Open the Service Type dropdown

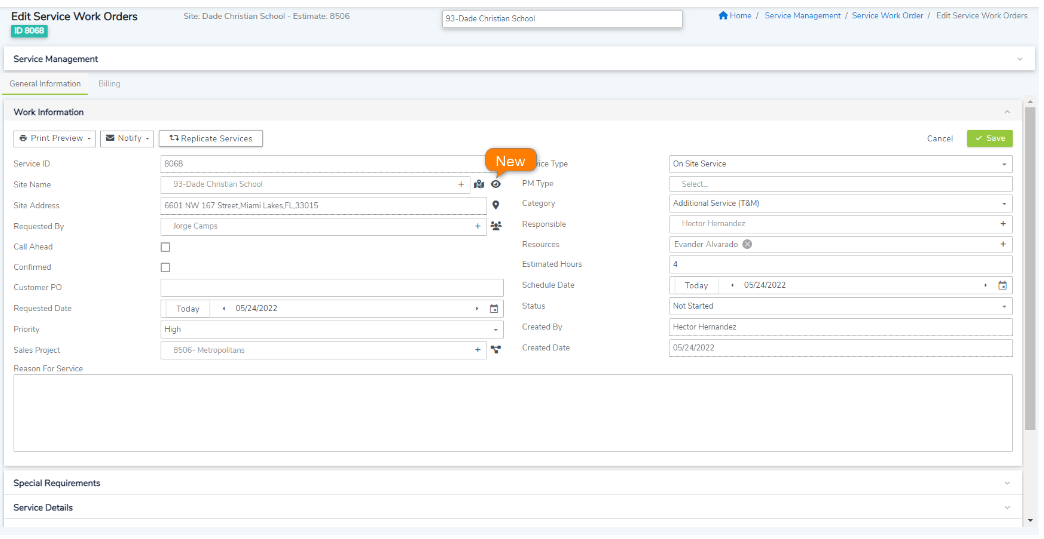point(840,164)
